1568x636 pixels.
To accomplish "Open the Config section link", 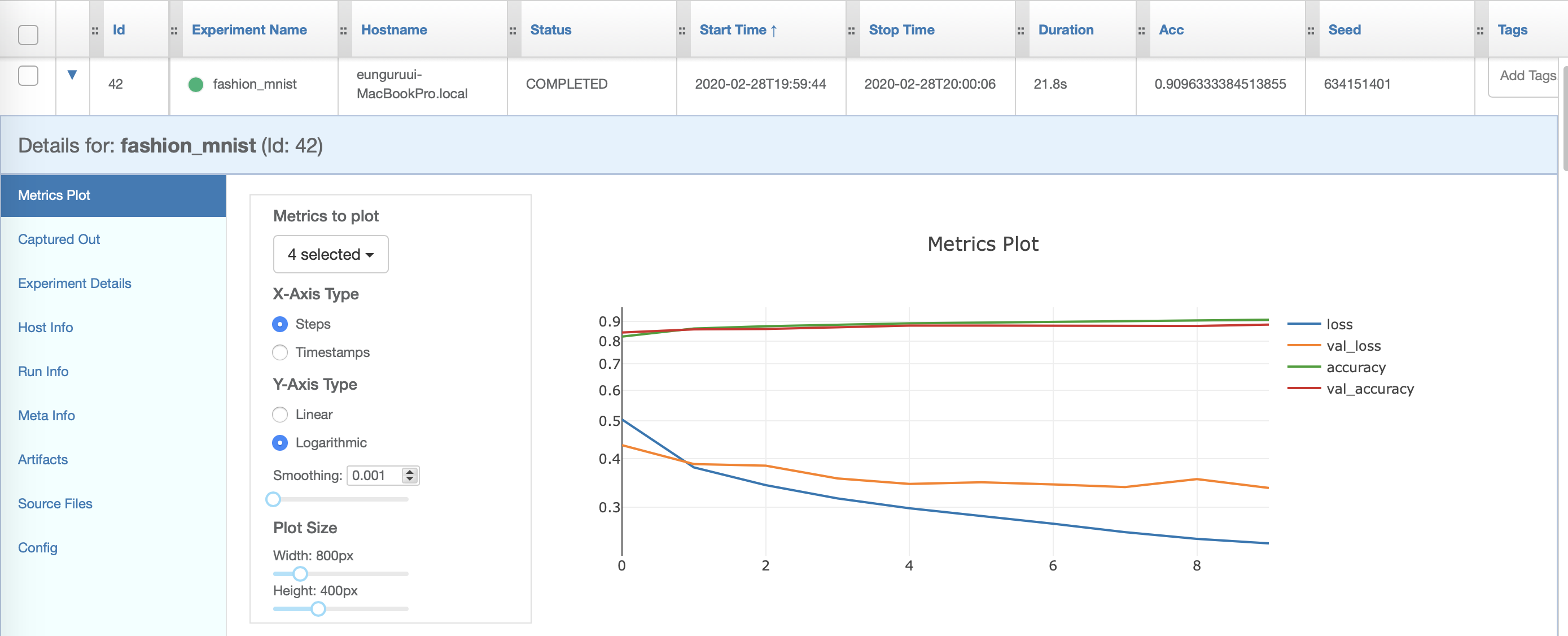I will tap(37, 548).
